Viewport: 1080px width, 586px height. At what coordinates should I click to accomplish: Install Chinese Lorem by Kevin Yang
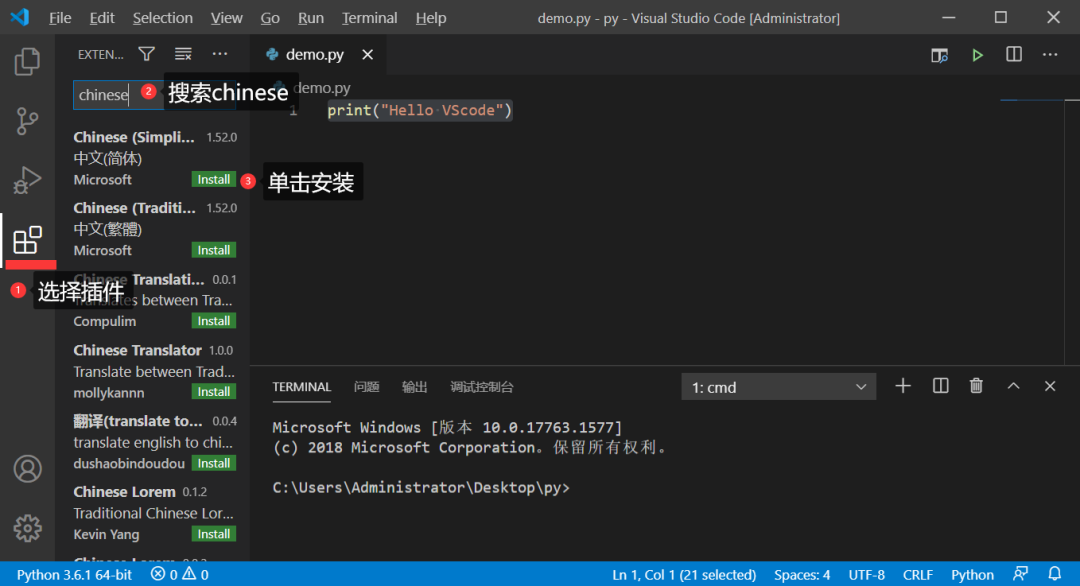pos(214,534)
